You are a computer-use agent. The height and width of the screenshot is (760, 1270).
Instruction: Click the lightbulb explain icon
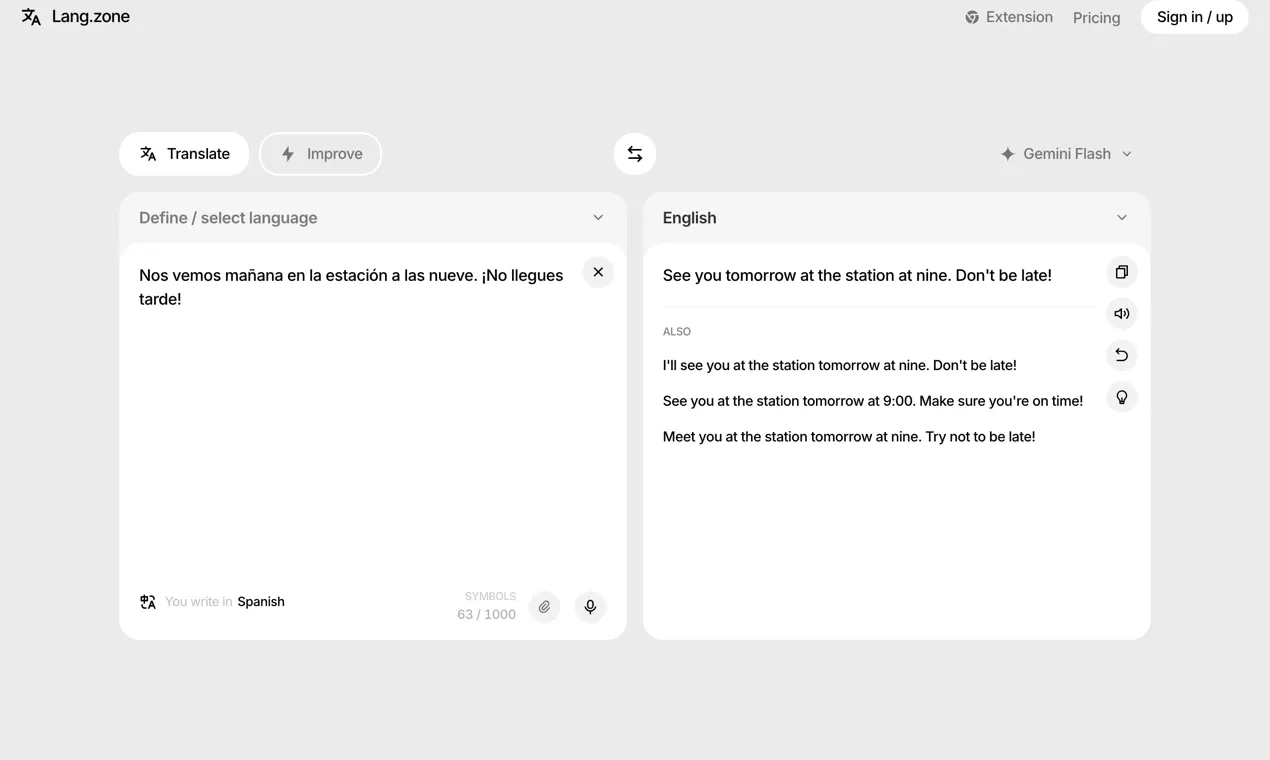point(1122,397)
